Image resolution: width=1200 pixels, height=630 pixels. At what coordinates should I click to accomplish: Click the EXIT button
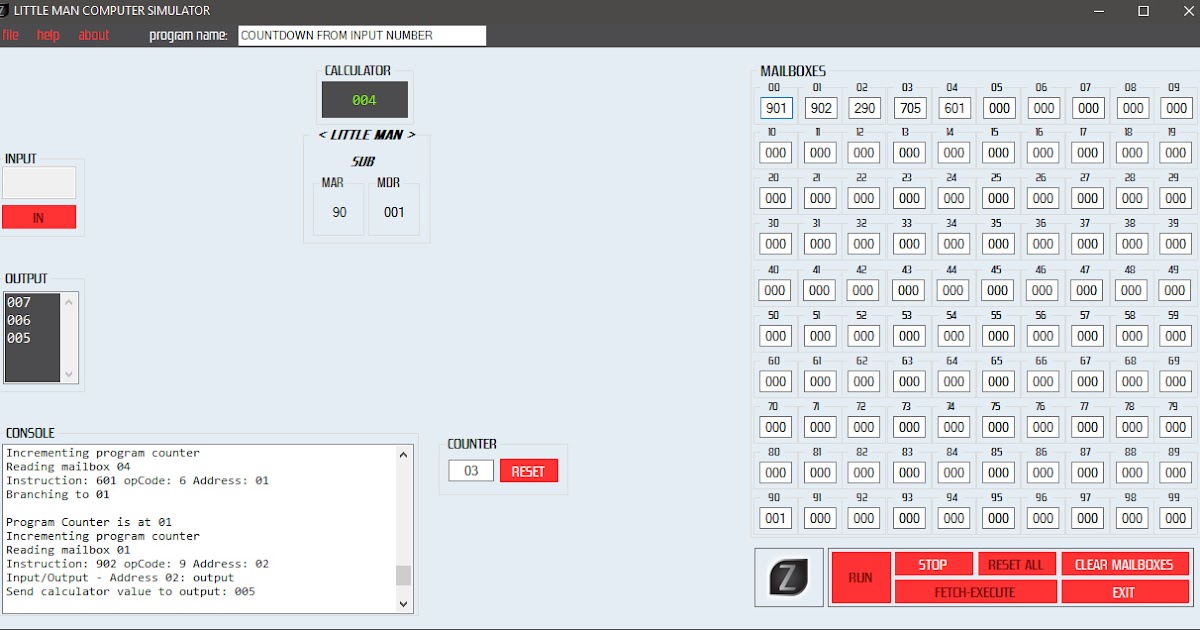(1125, 591)
